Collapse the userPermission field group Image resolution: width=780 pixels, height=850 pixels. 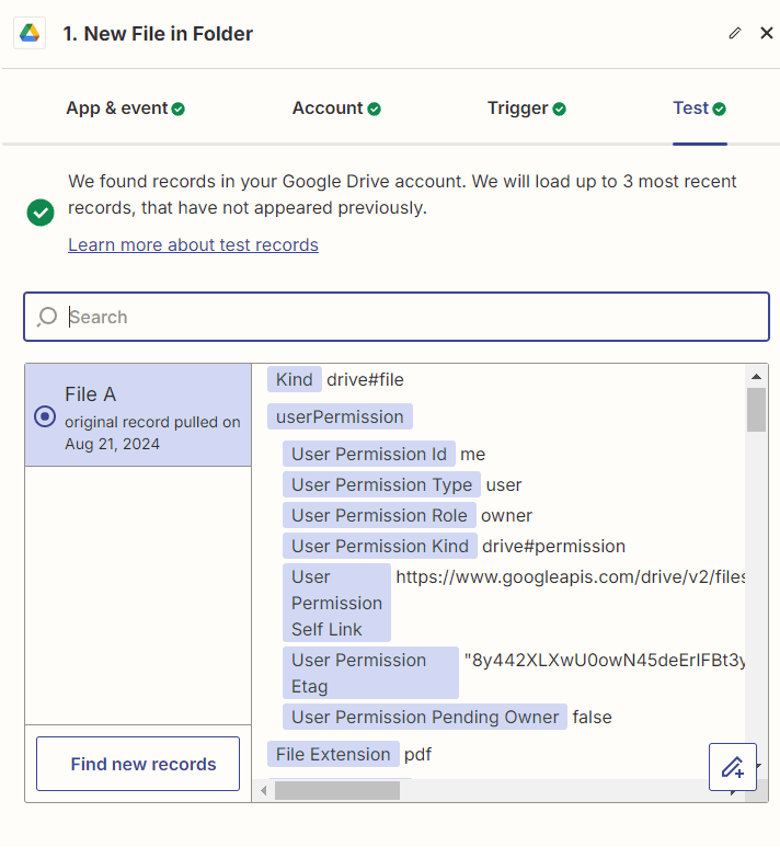click(340, 416)
